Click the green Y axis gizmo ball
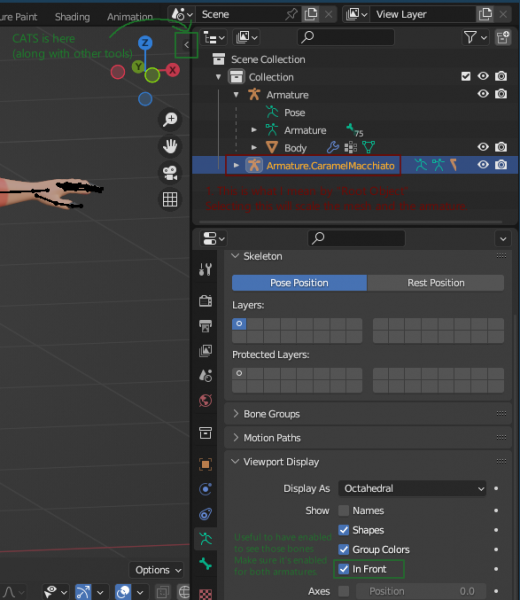The height and width of the screenshot is (600, 520). 138,67
